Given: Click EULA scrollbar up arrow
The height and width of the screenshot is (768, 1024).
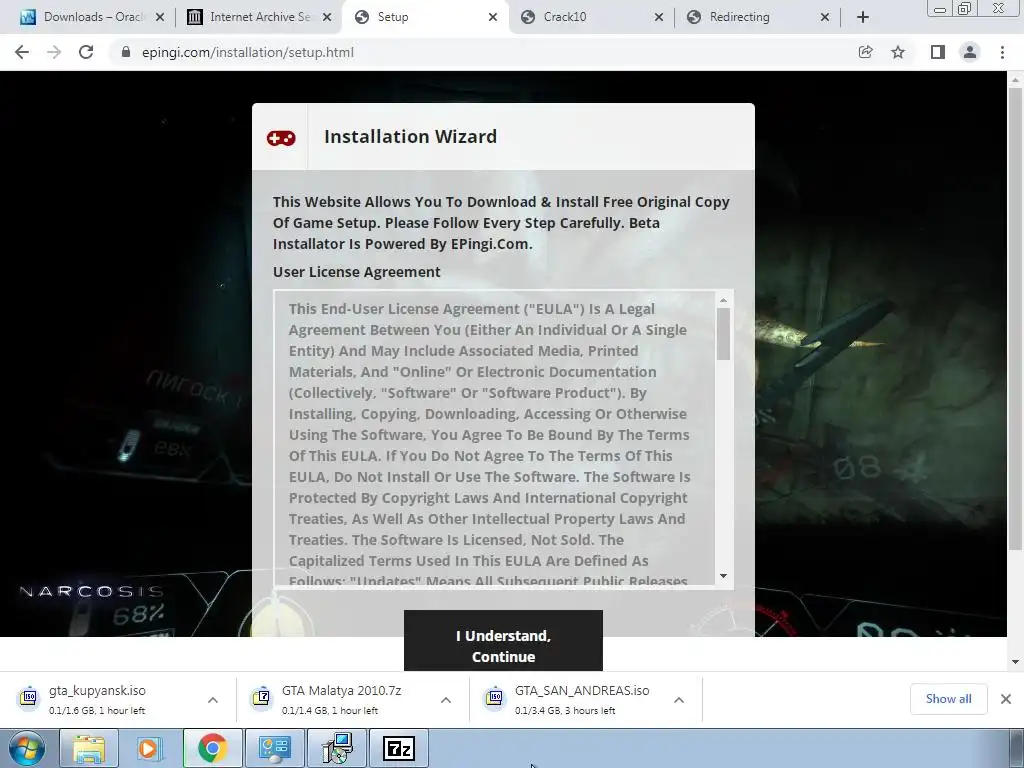Looking at the screenshot, I should tap(723, 300).
